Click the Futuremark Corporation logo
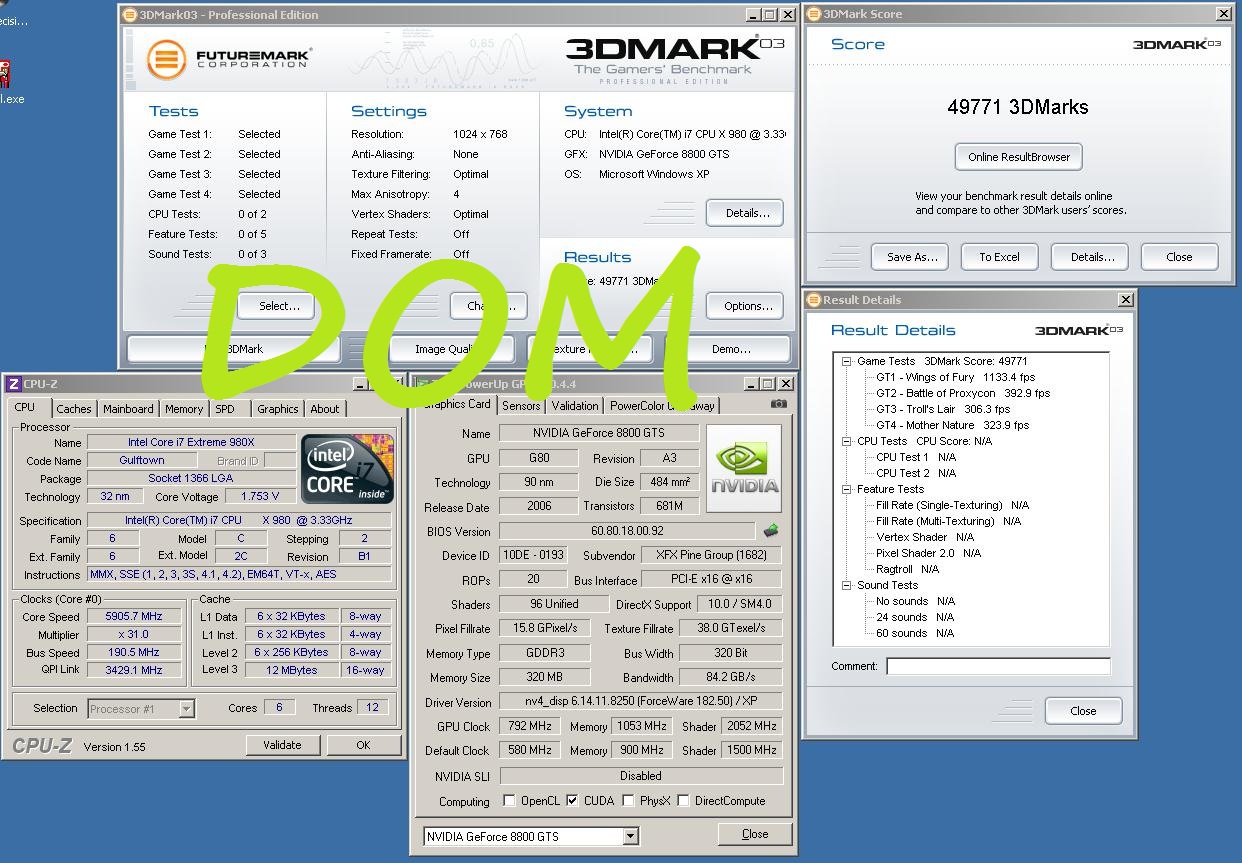 click(x=229, y=59)
